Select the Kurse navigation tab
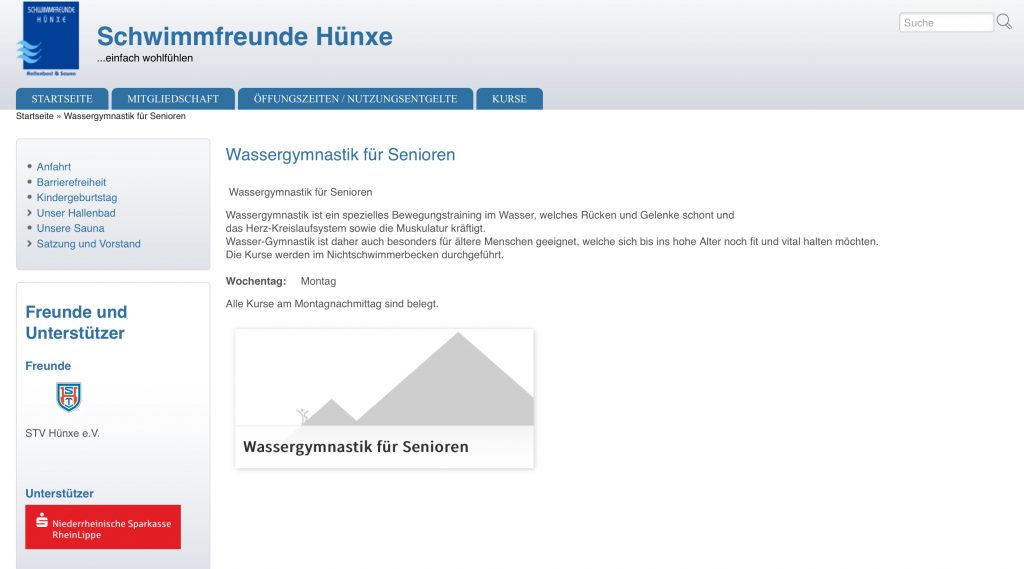Viewport: 1024px width, 569px height. pos(509,99)
